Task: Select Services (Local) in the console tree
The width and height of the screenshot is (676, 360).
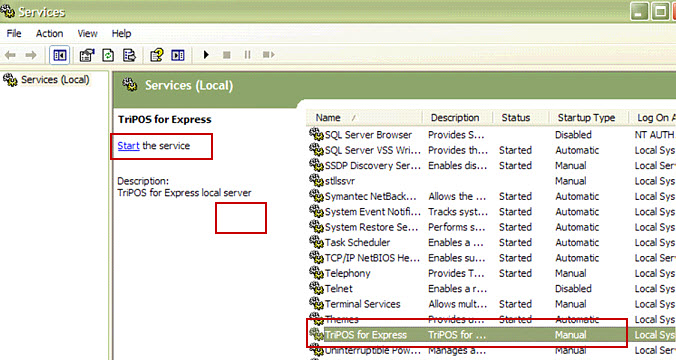Action: (x=55, y=80)
